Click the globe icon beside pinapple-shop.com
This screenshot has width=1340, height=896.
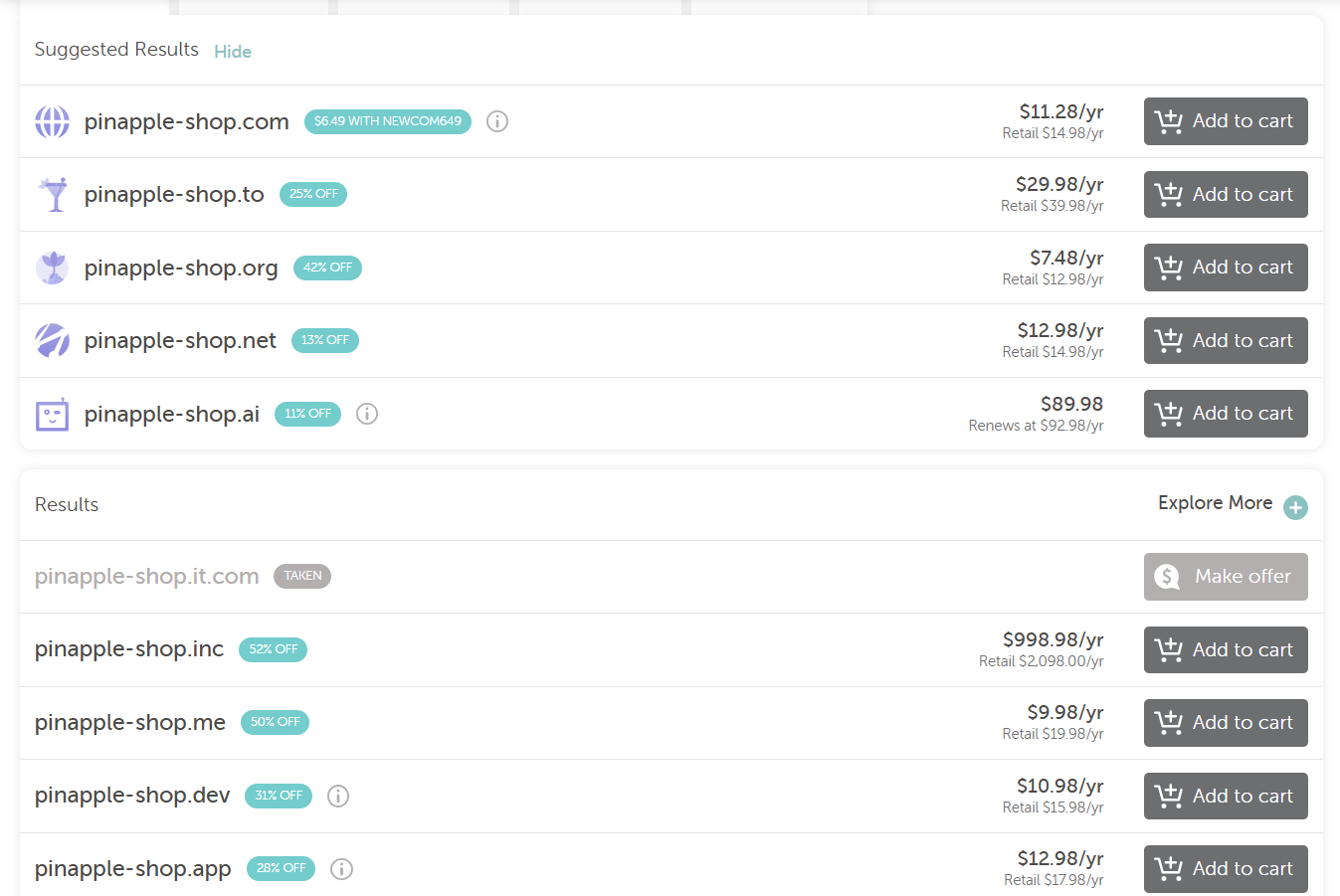click(x=53, y=121)
